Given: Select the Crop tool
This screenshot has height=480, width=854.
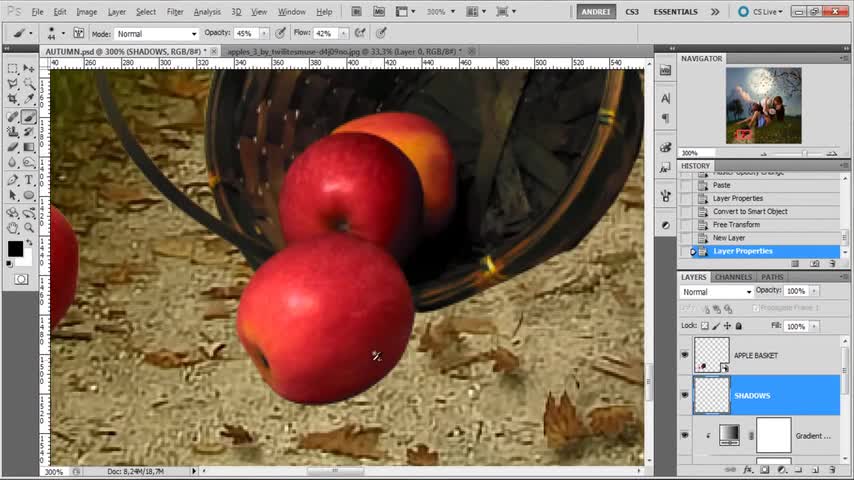Looking at the screenshot, I should click(13, 99).
